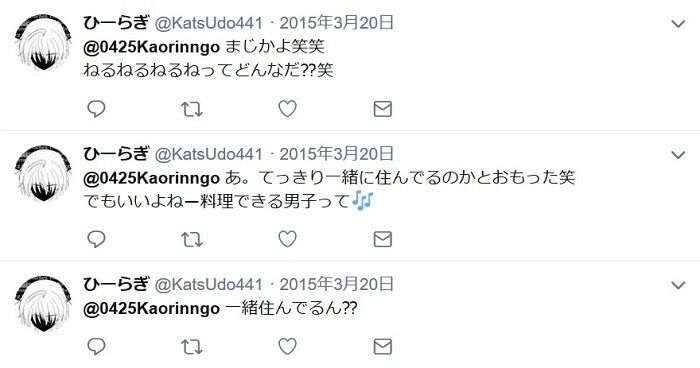Retweet the 料理できる男子 tweet

click(192, 239)
